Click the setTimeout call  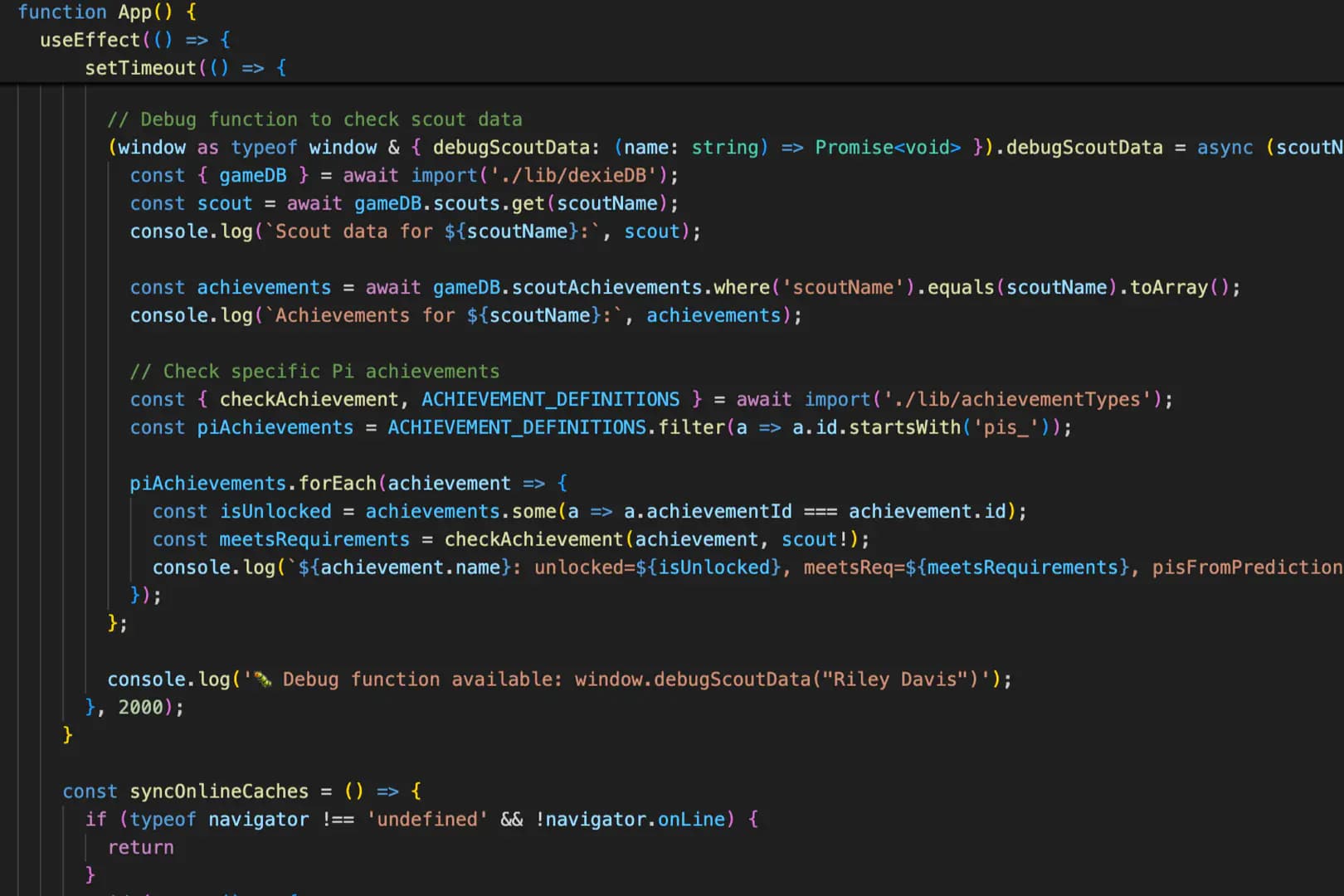[x=143, y=68]
